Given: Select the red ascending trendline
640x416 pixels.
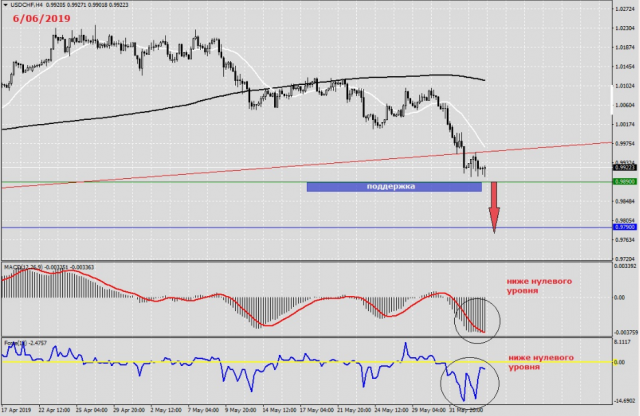Looking at the screenshot, I should point(300,163).
